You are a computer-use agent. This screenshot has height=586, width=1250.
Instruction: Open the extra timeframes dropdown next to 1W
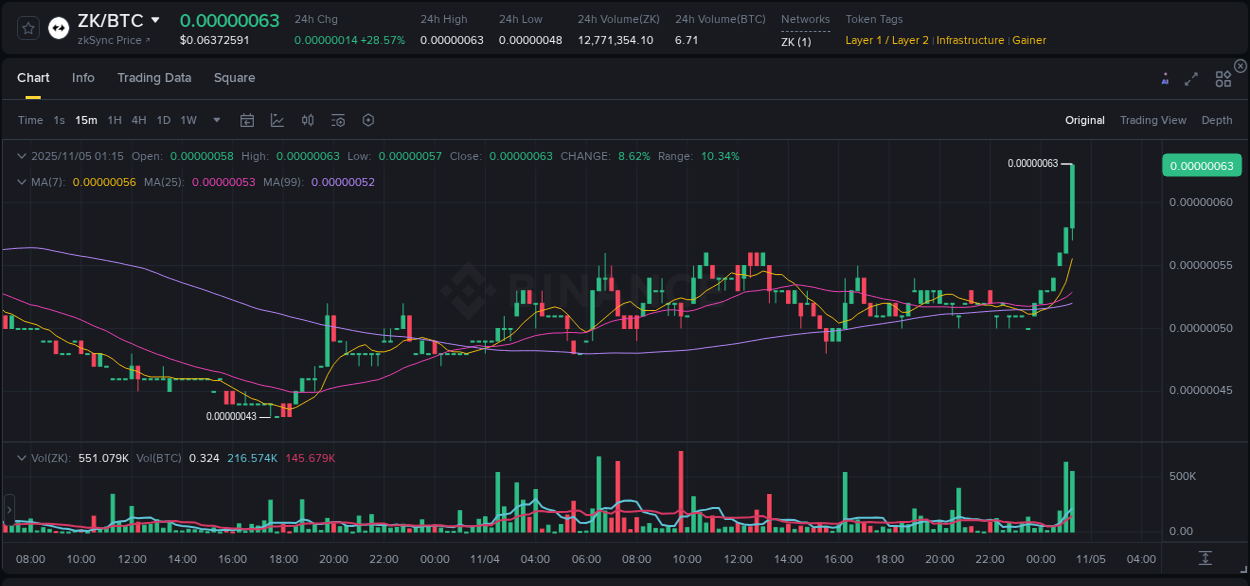point(215,120)
